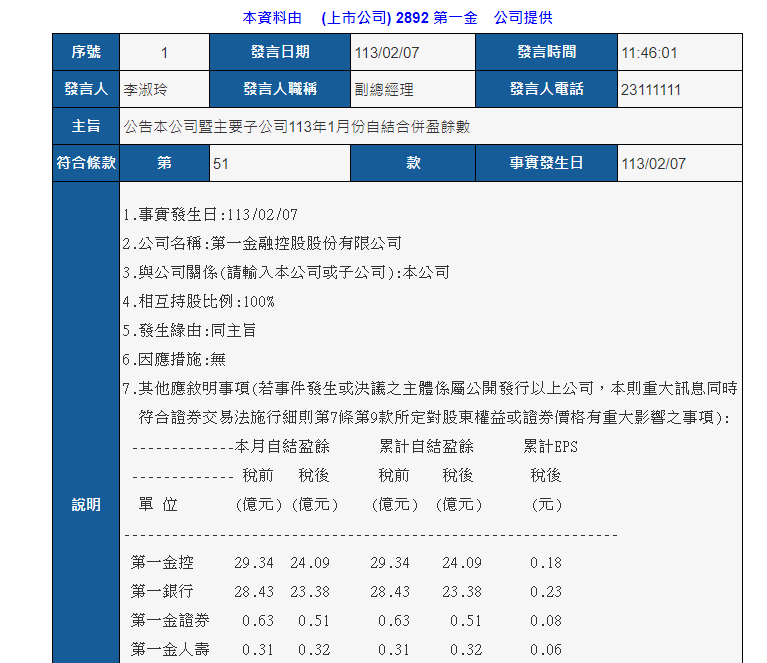
Task: Select the title value 副總經理
Action: 384,90
